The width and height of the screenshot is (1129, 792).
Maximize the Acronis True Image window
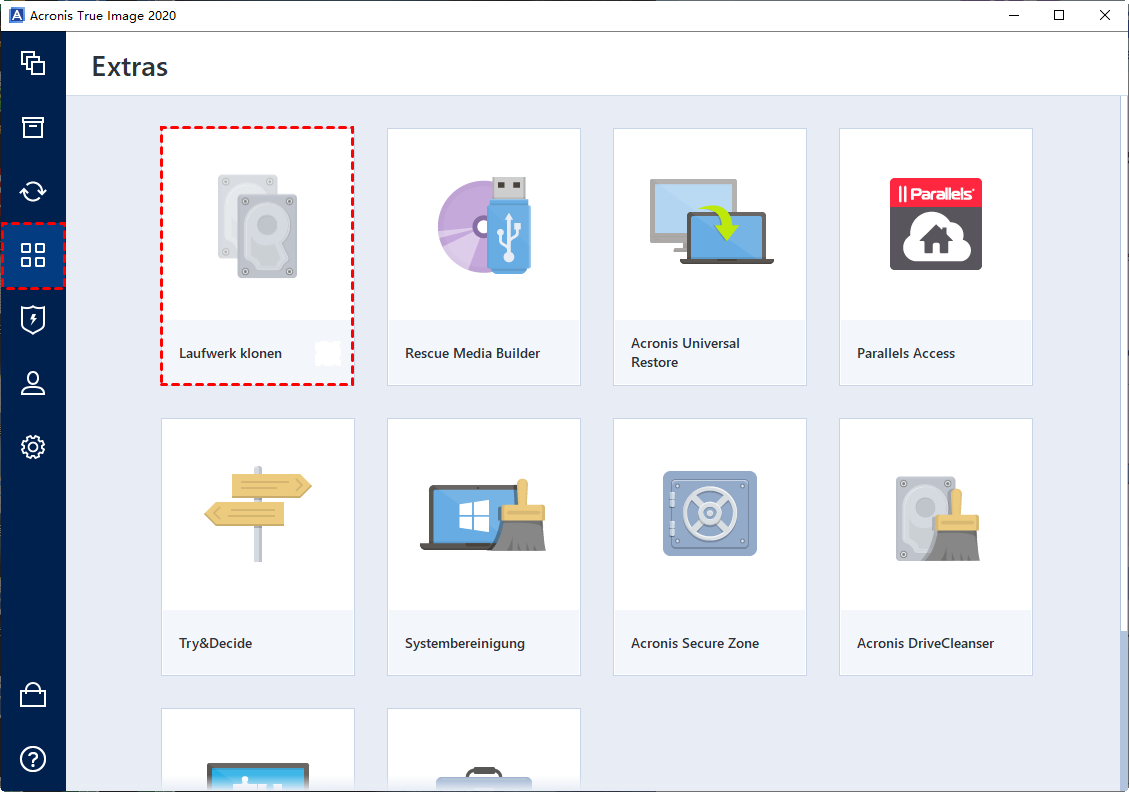point(1058,15)
